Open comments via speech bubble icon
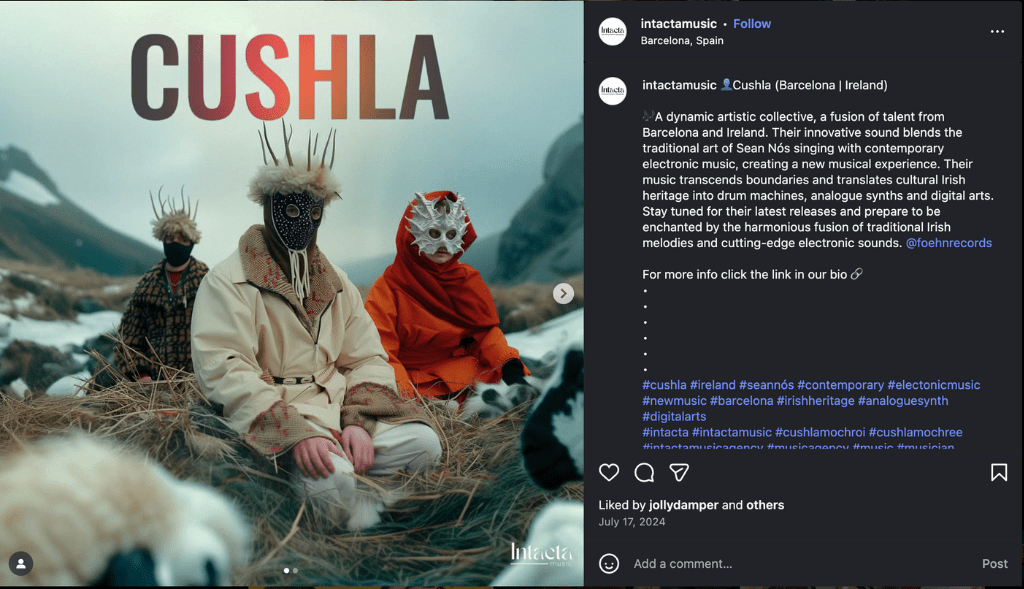1024x589 pixels. point(644,472)
